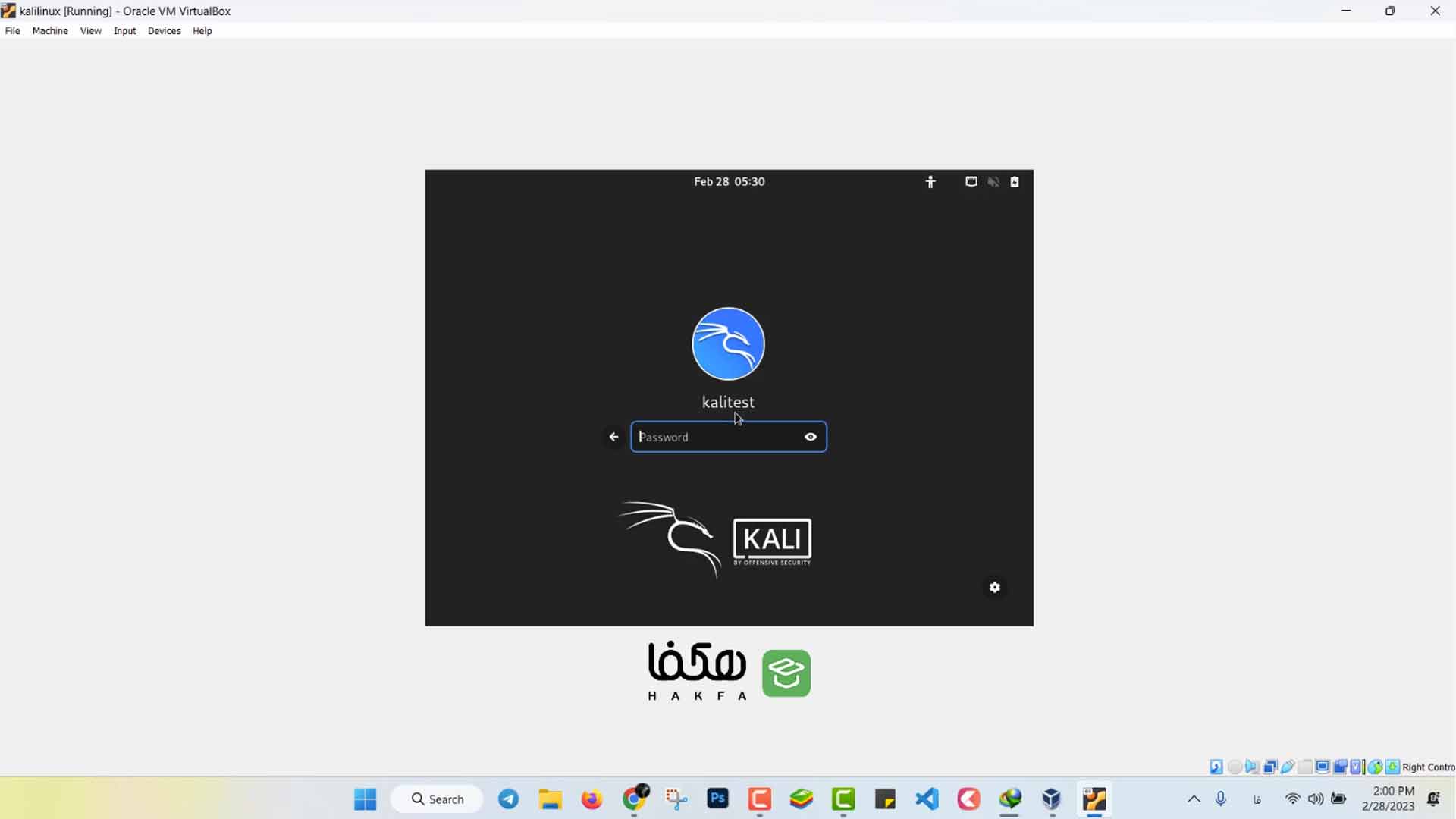Click the Feb 28 05:30 clock

point(730,182)
